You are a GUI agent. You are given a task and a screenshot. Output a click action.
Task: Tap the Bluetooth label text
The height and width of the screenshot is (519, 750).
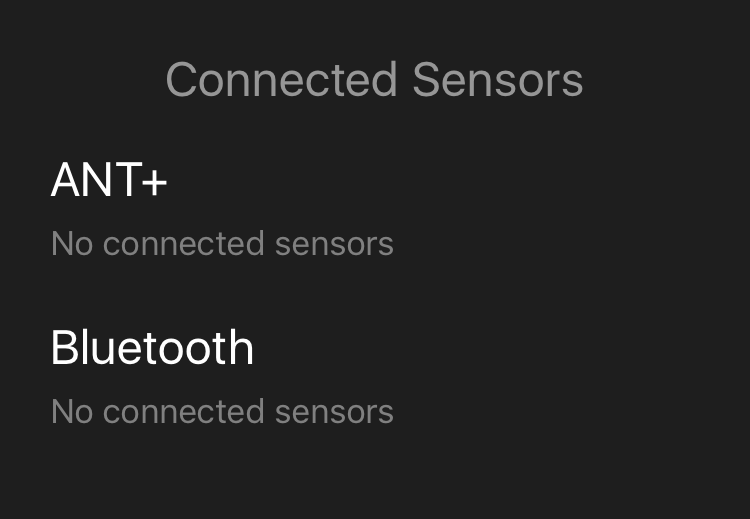point(152,348)
